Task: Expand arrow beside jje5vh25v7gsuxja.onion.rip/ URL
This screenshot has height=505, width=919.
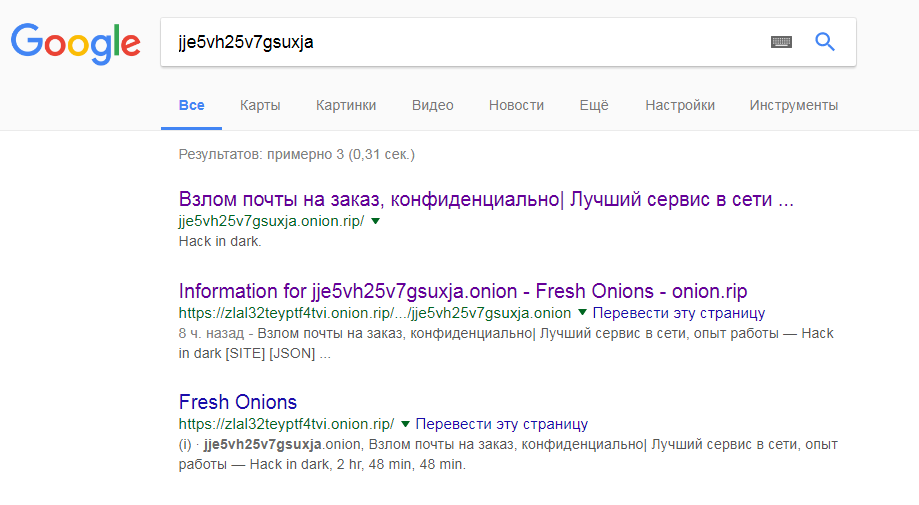Action: [x=375, y=221]
